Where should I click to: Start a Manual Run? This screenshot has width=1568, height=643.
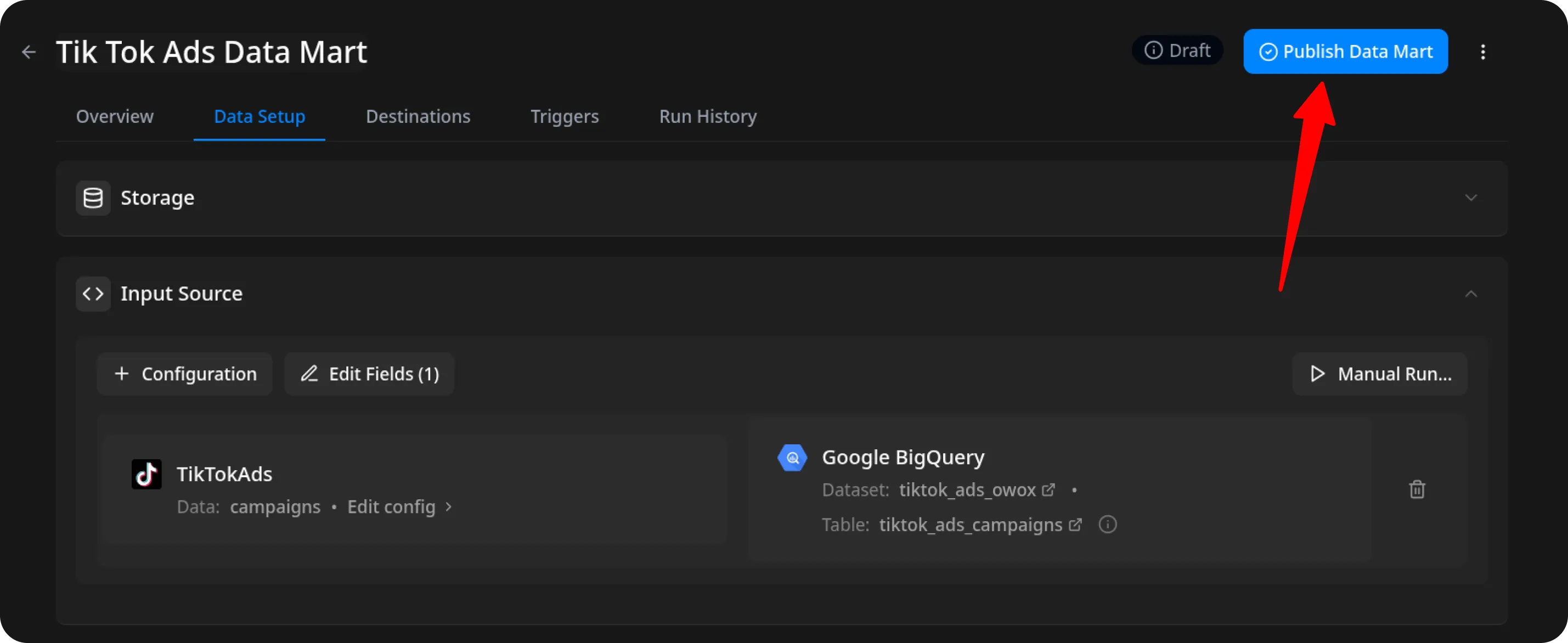[1379, 374]
